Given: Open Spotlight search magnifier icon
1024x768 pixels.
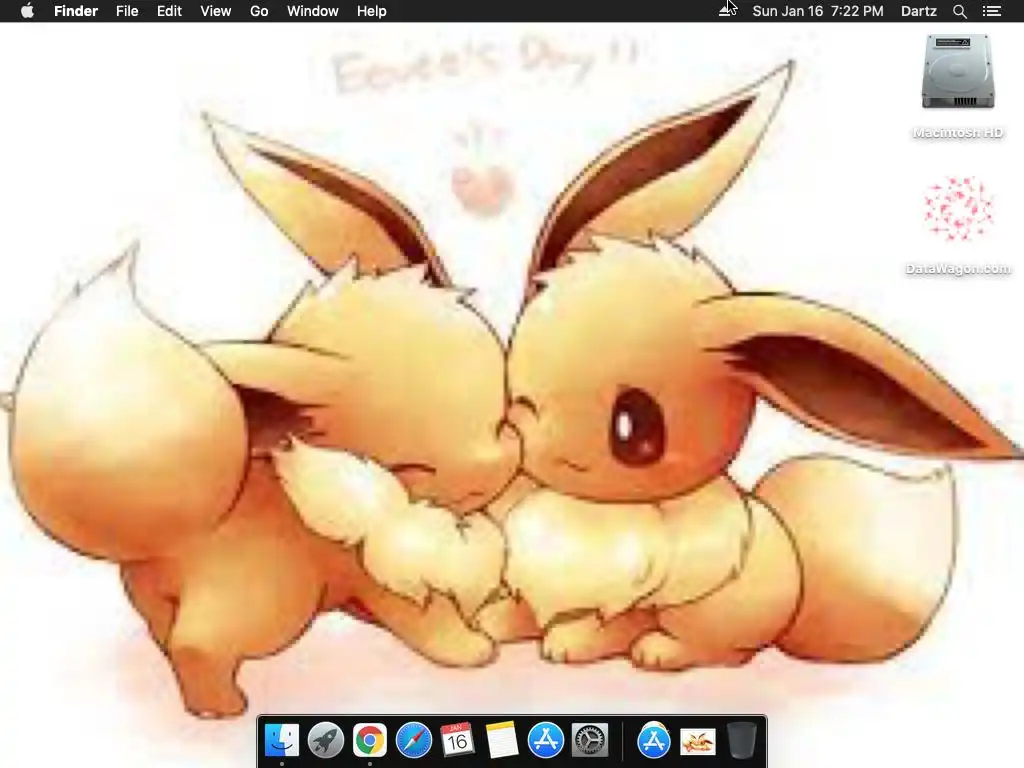Looking at the screenshot, I should tap(959, 11).
